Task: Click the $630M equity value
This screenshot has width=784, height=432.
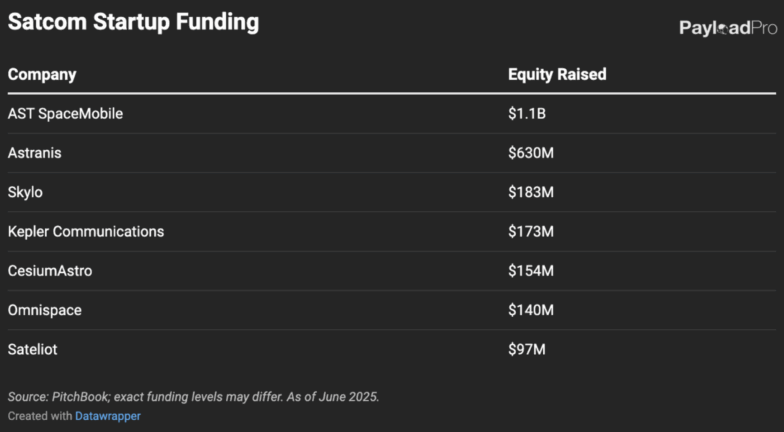Action: tap(531, 153)
